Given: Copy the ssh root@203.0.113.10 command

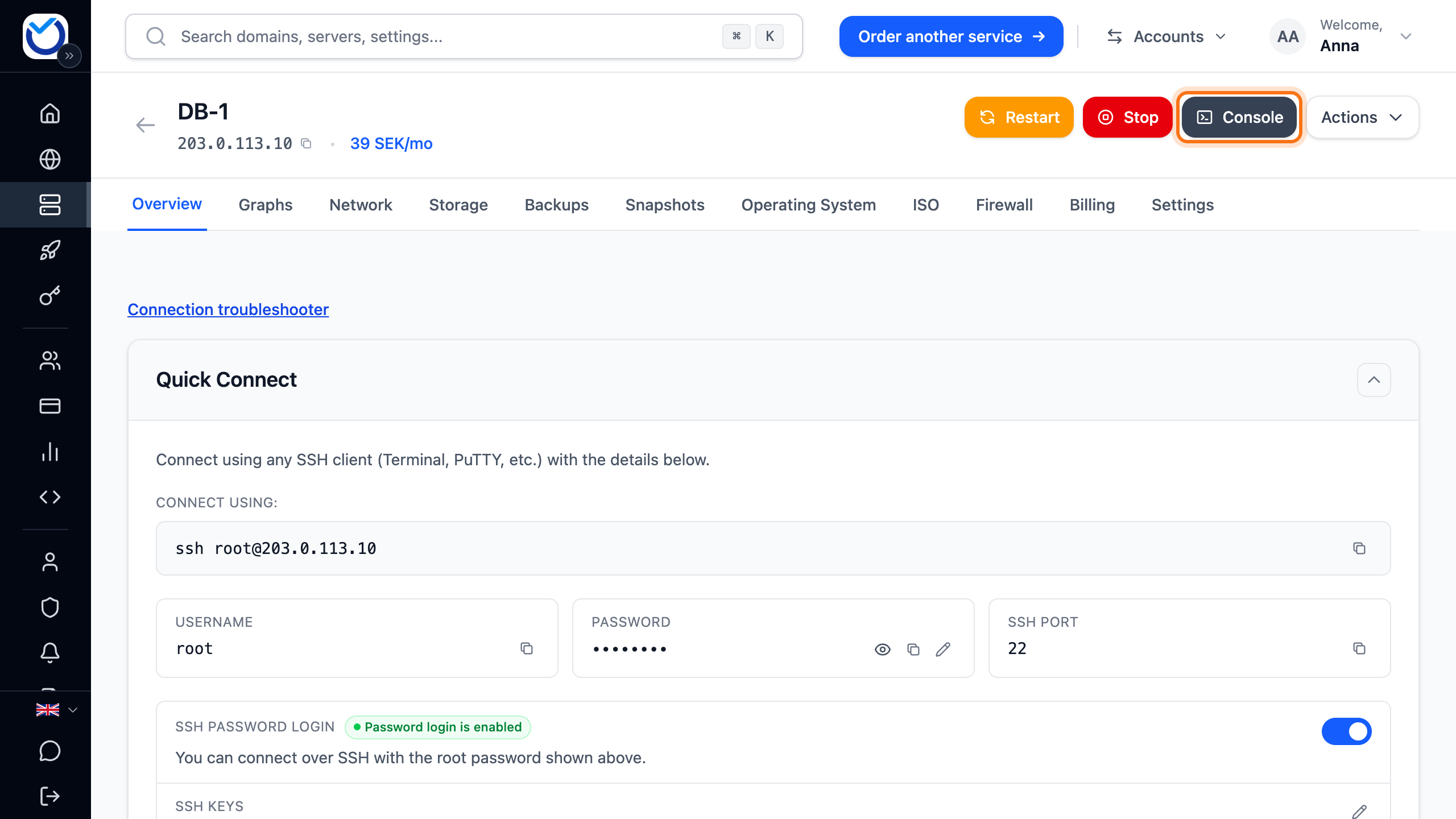Looking at the screenshot, I should pos(1359,548).
